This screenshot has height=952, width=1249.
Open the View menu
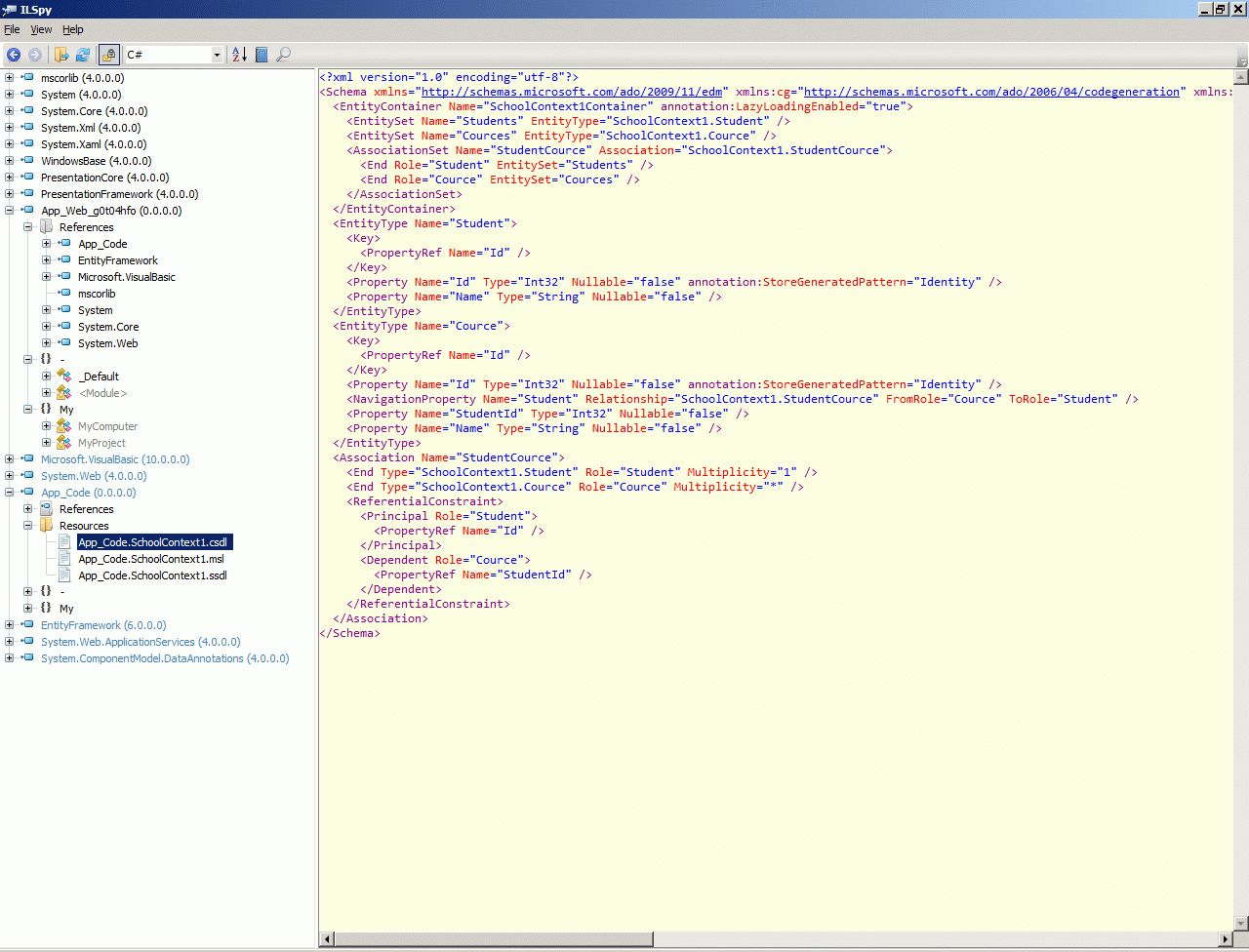(x=41, y=29)
